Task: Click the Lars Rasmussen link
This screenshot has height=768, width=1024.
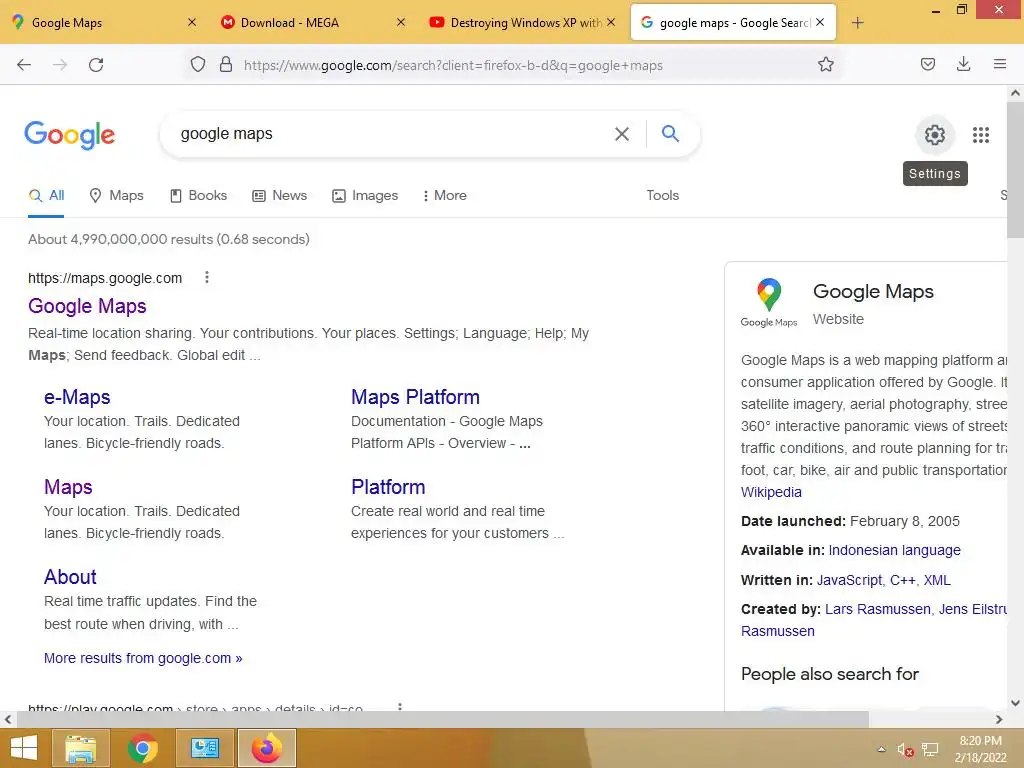Action: tap(877, 609)
